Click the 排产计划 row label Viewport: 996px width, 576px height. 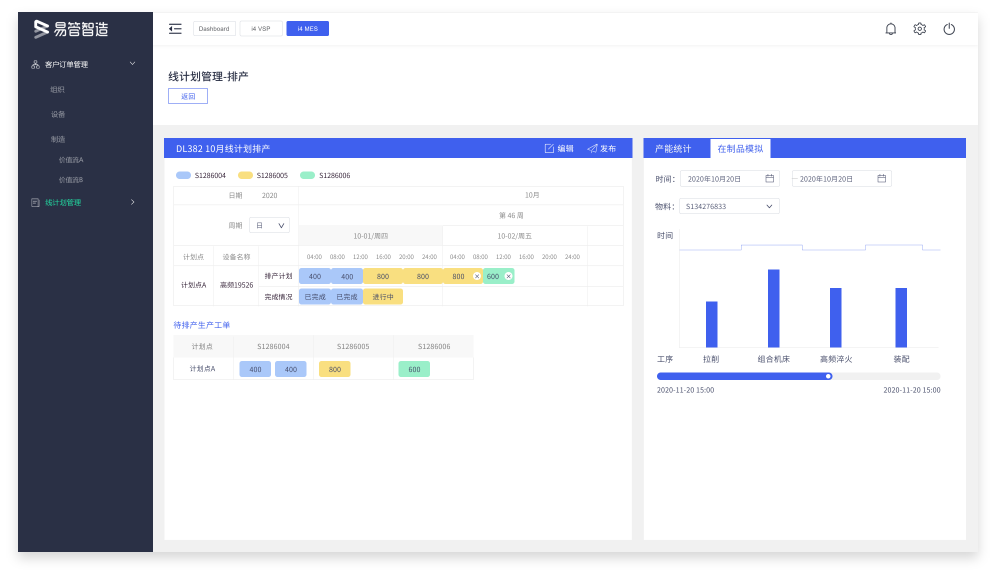(278, 276)
